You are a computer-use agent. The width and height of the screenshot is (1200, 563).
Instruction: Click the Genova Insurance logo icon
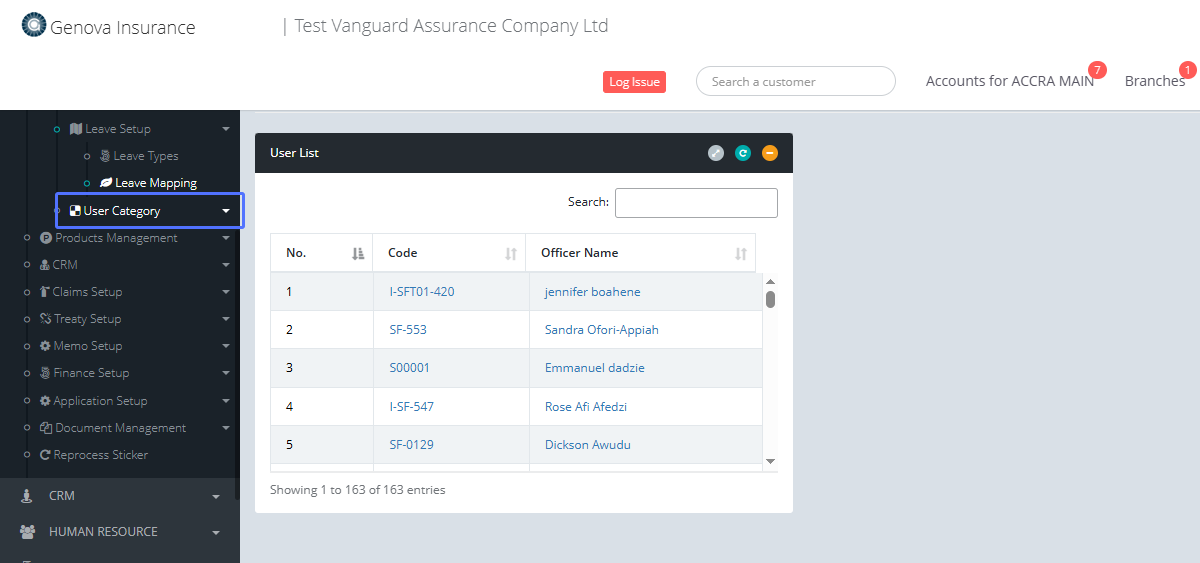point(34,26)
